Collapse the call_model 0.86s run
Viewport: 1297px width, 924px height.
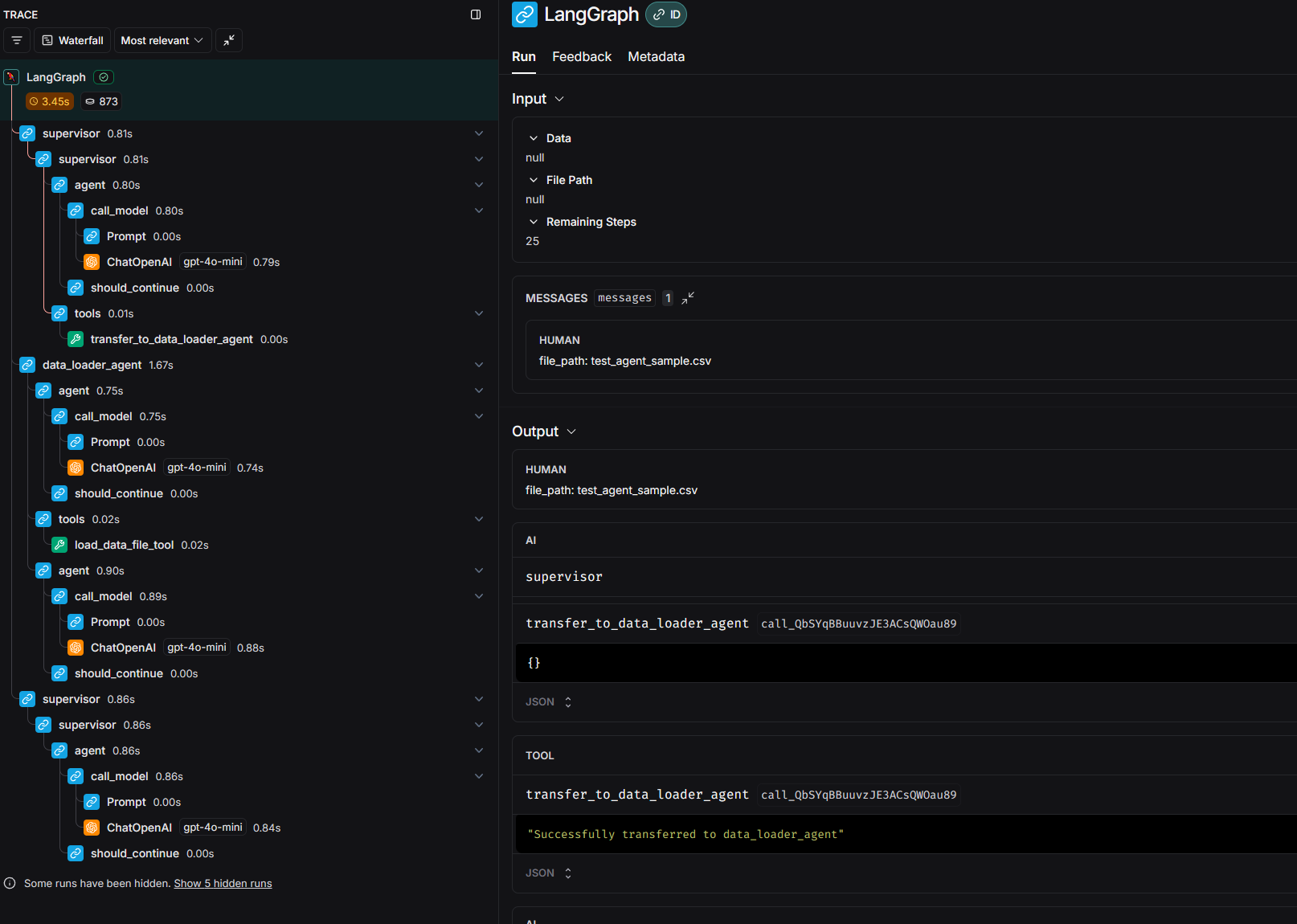479,776
